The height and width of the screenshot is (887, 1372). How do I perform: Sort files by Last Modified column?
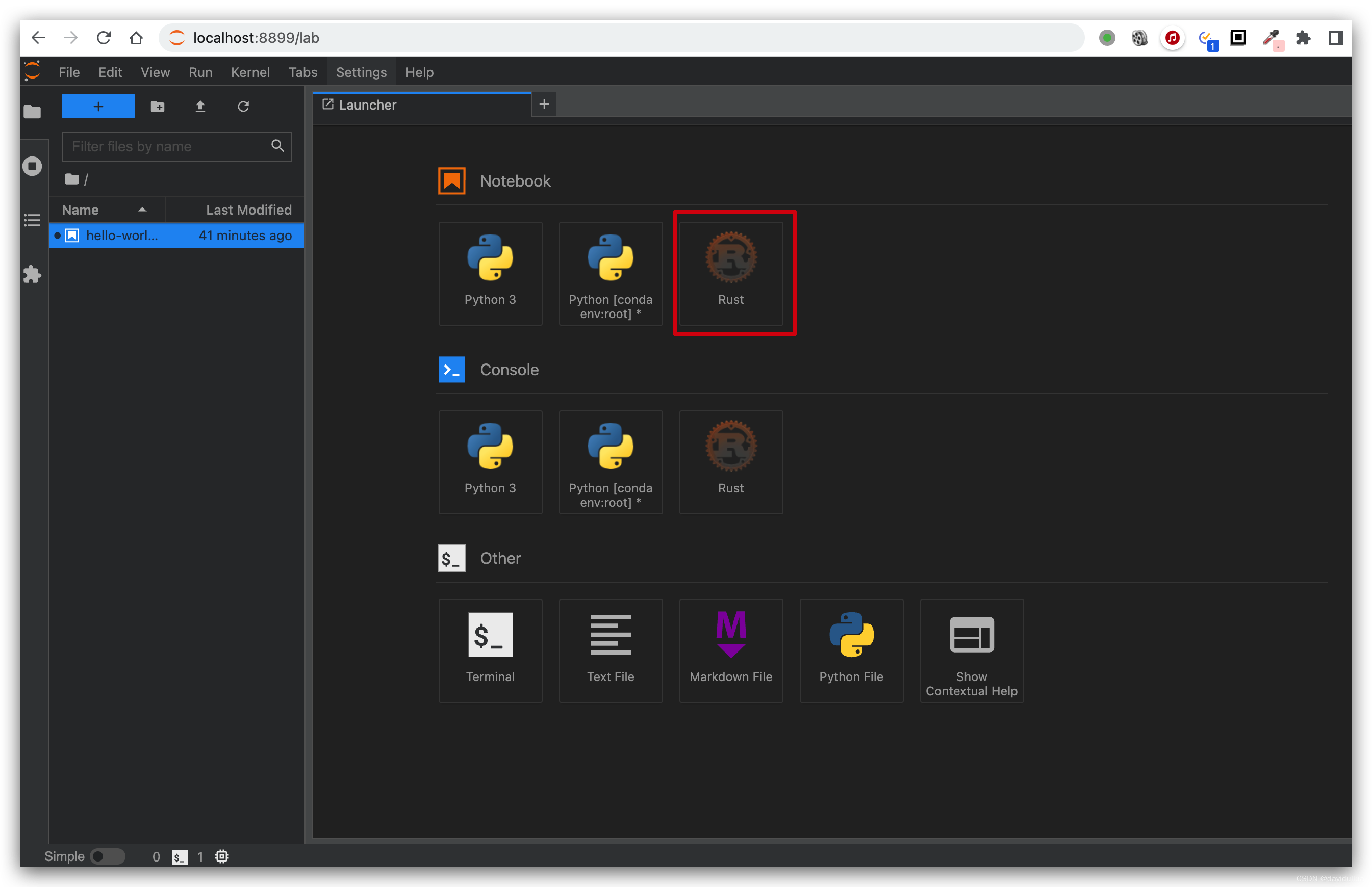(248, 210)
